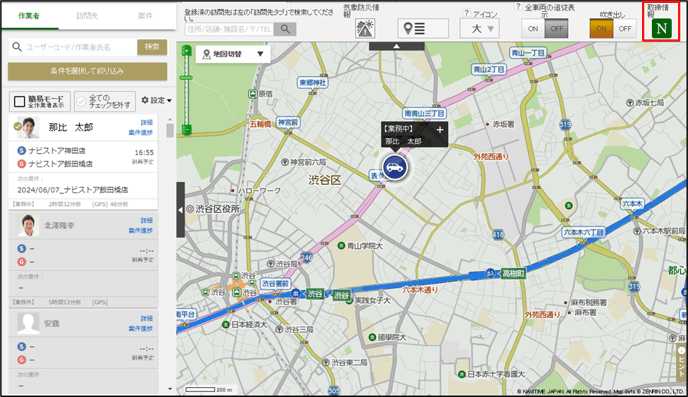Open the location pin list icon
The height and width of the screenshot is (397, 688).
(x=423, y=29)
